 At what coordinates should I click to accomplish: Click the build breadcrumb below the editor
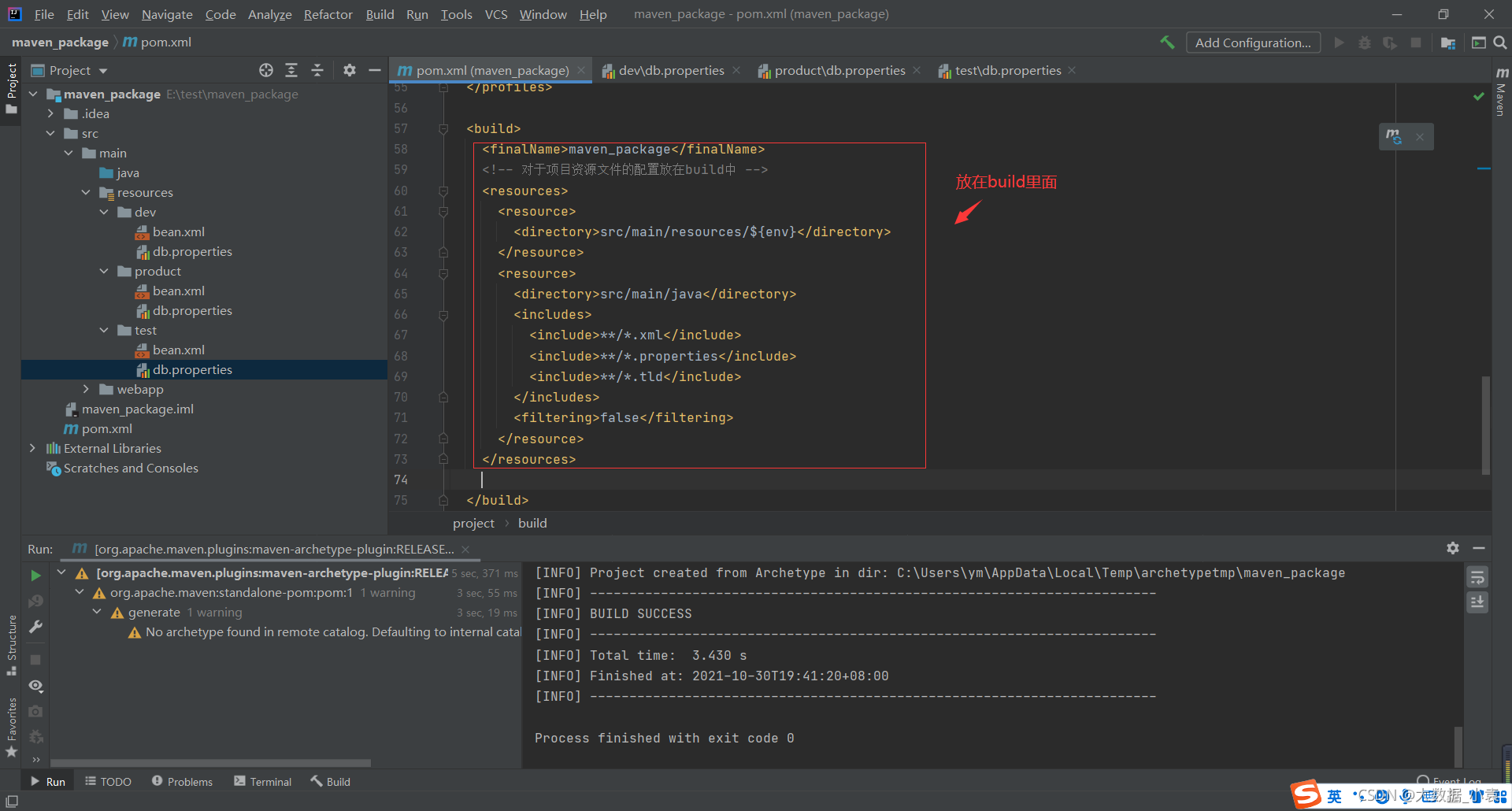click(532, 524)
